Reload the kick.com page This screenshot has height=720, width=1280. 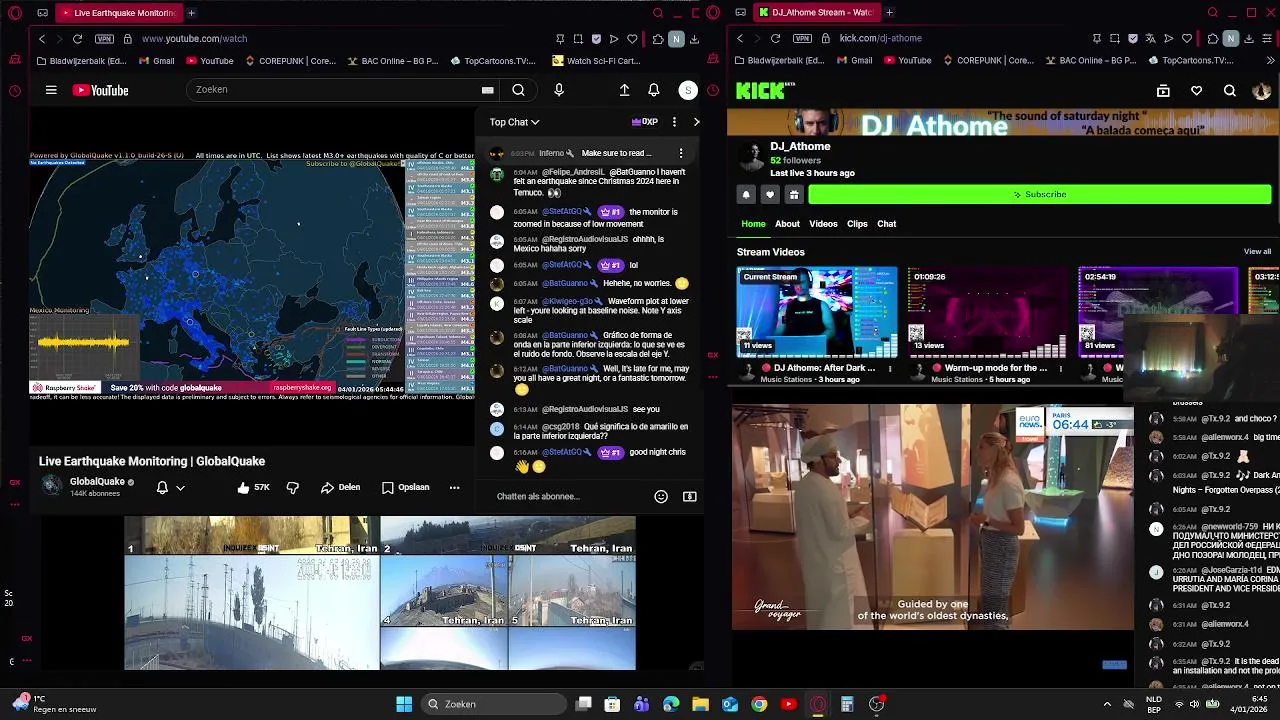click(775, 38)
